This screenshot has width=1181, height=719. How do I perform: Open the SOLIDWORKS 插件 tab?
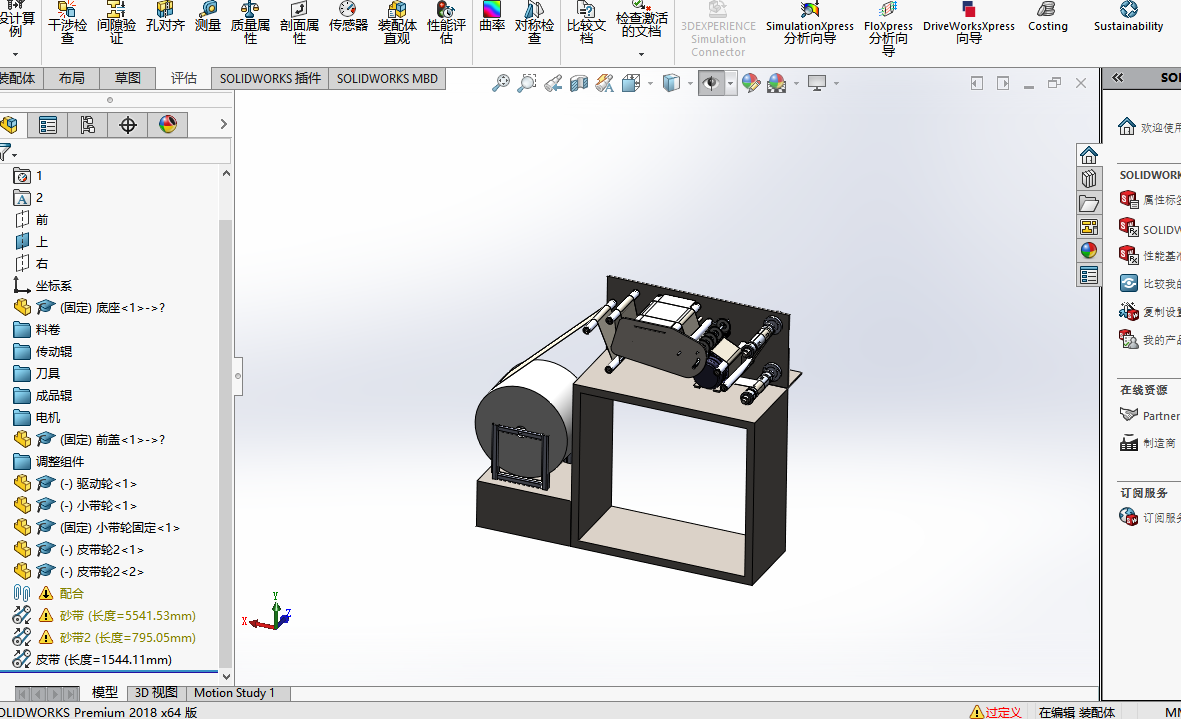pos(270,78)
